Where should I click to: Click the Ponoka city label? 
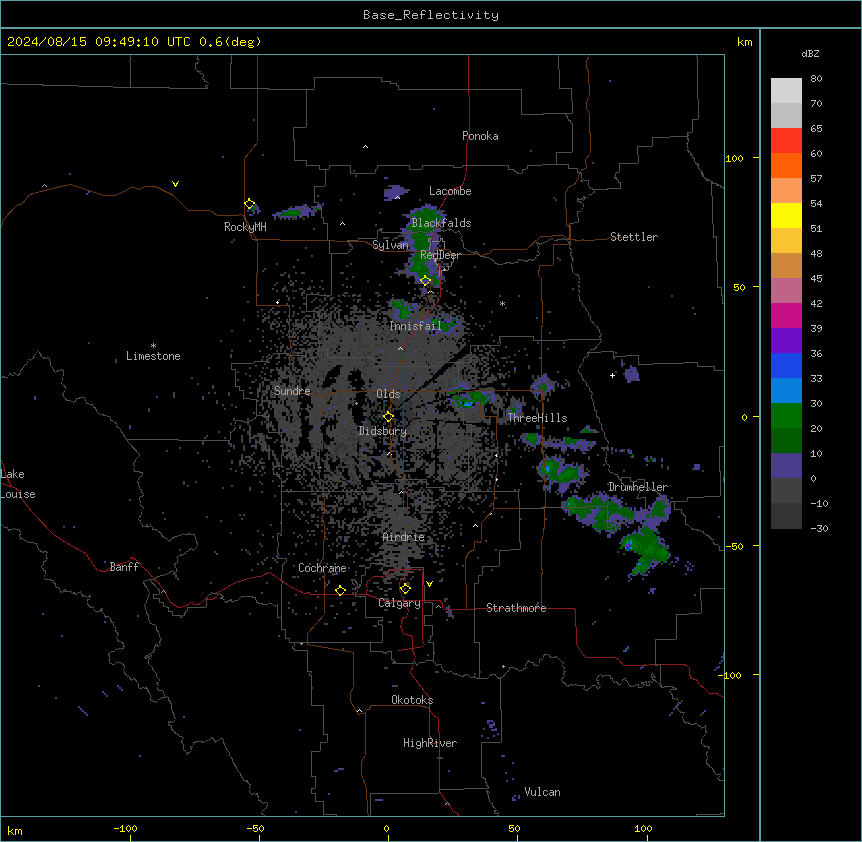tap(480, 136)
